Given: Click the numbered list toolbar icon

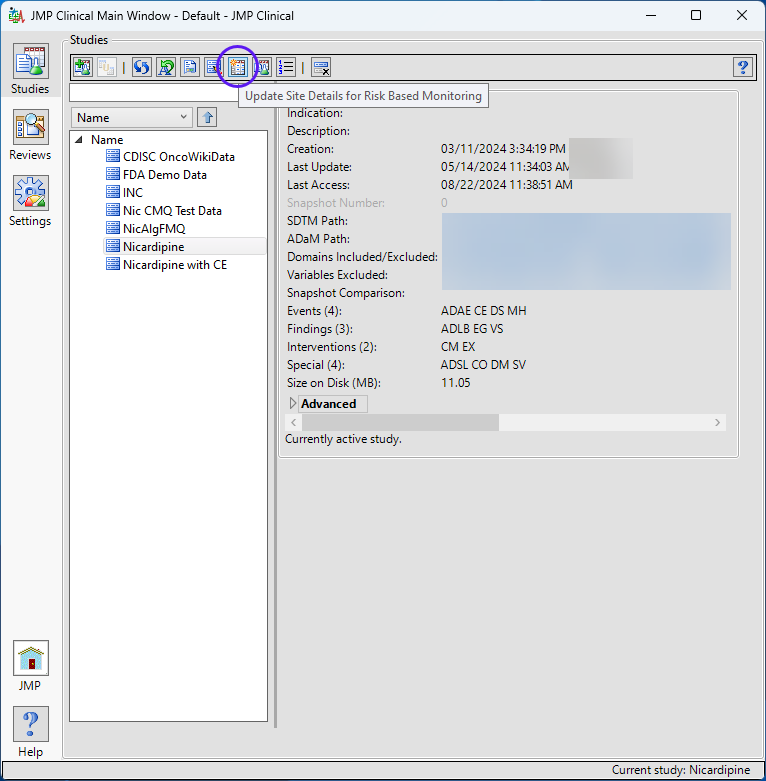Looking at the screenshot, I should tap(287, 67).
